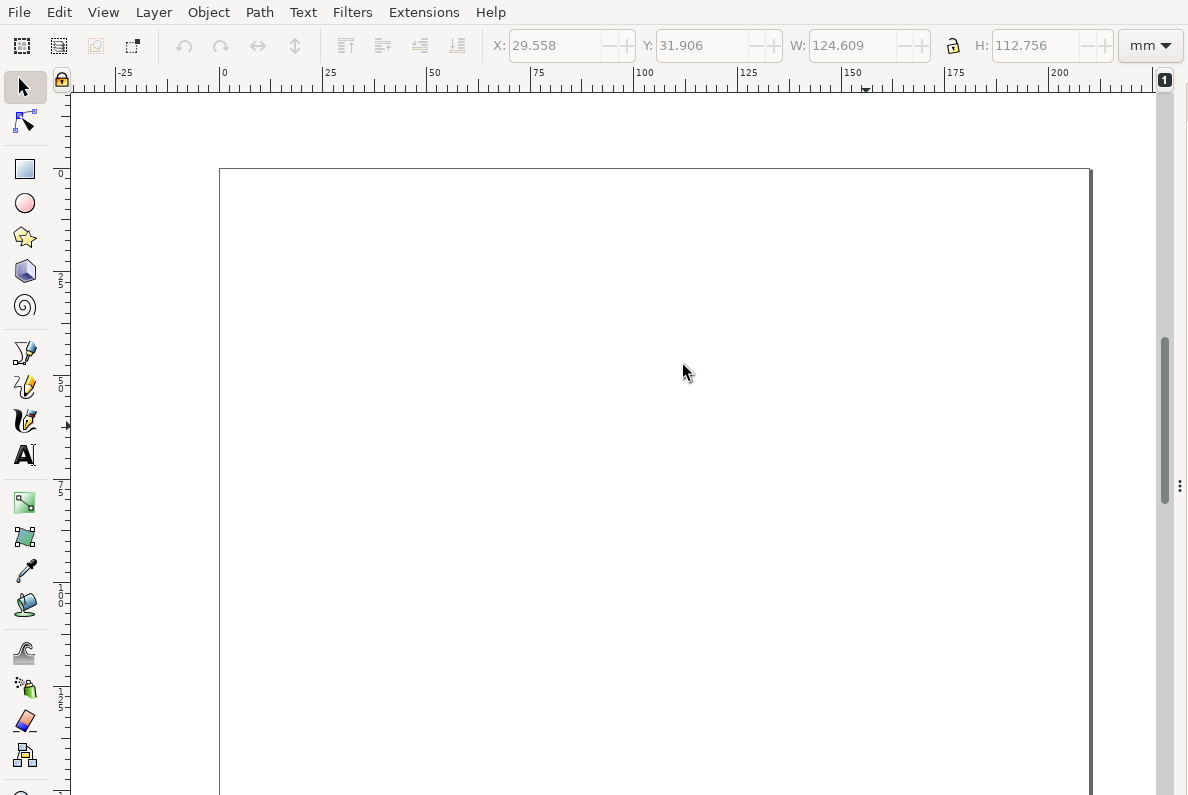
Task: Rotate selection 90° counter-clockwise
Action: tap(183, 45)
